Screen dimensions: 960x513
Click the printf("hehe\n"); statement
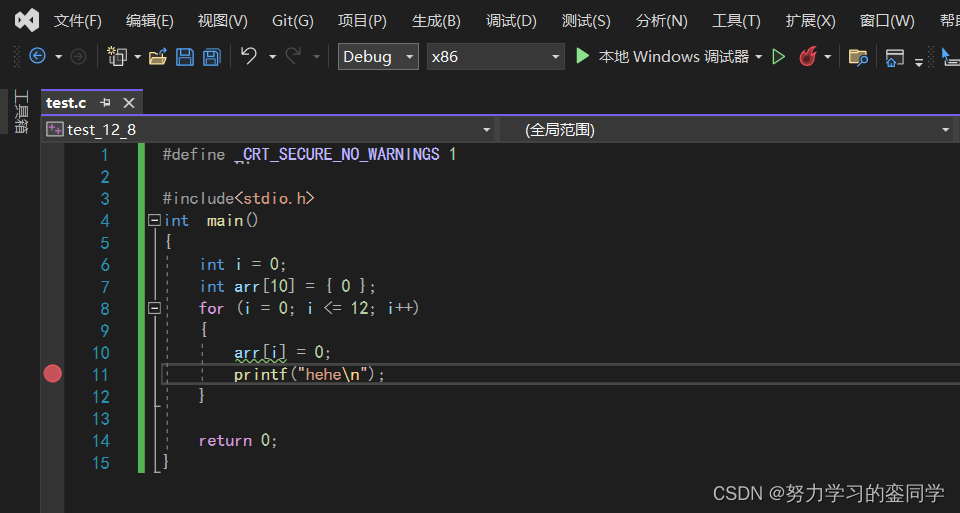click(309, 375)
